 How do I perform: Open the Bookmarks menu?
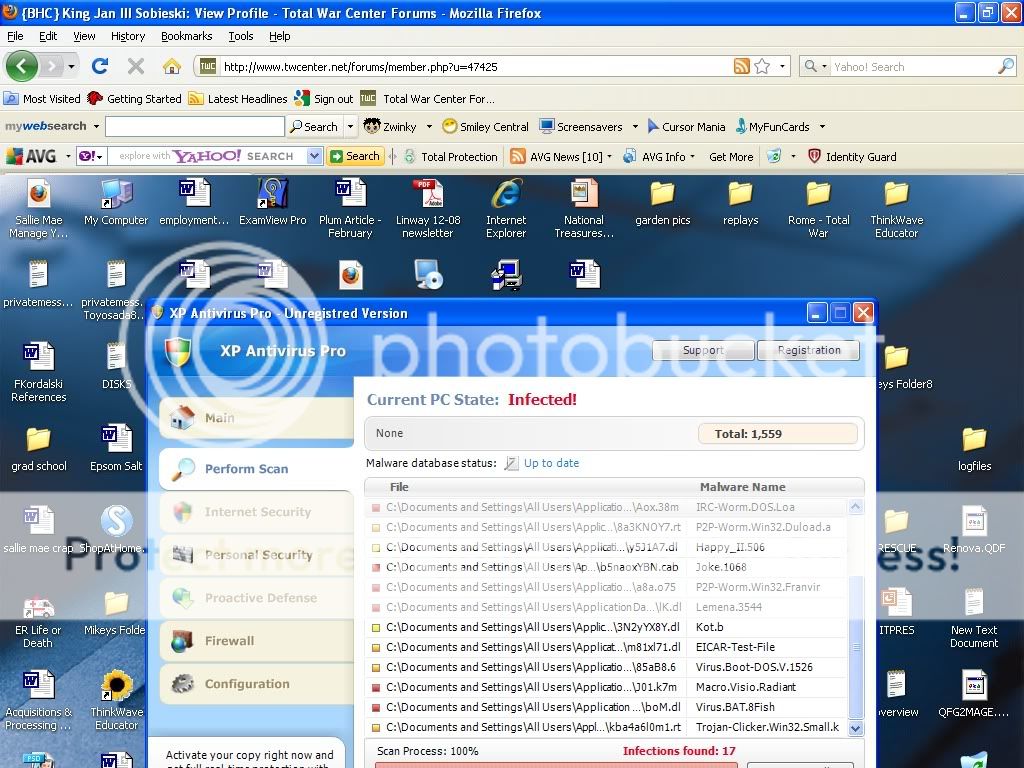pyautogui.click(x=186, y=36)
